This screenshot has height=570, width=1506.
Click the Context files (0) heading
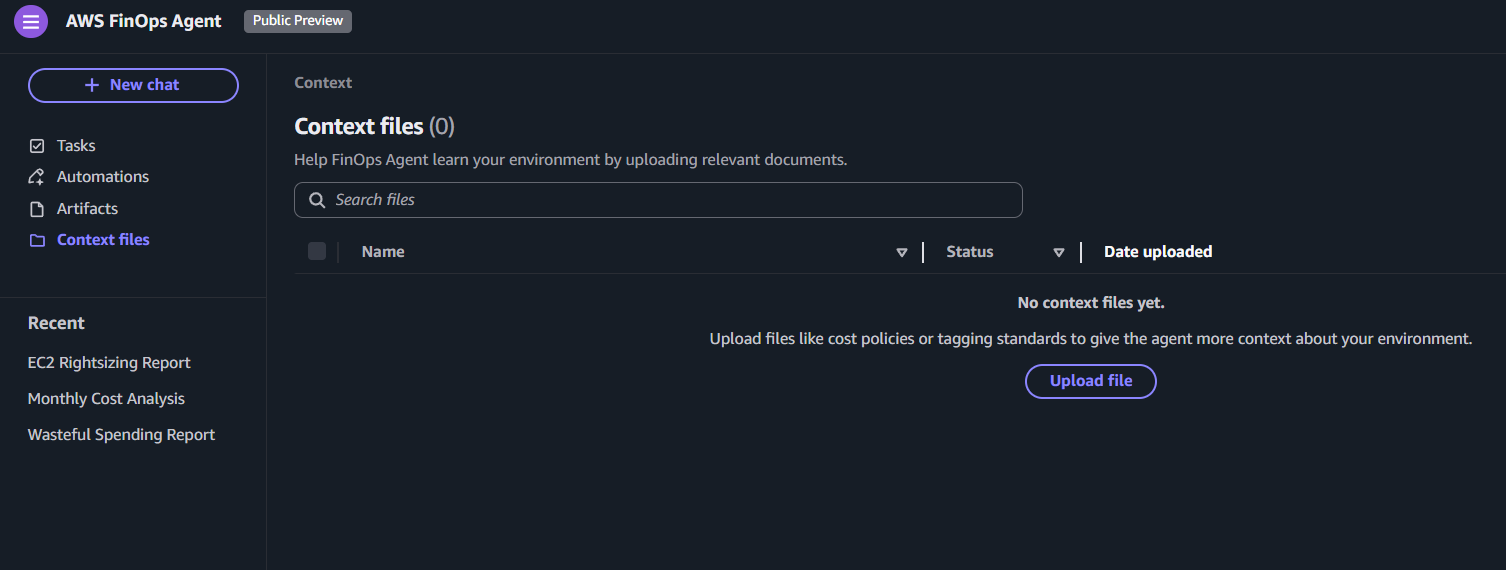tap(374, 127)
